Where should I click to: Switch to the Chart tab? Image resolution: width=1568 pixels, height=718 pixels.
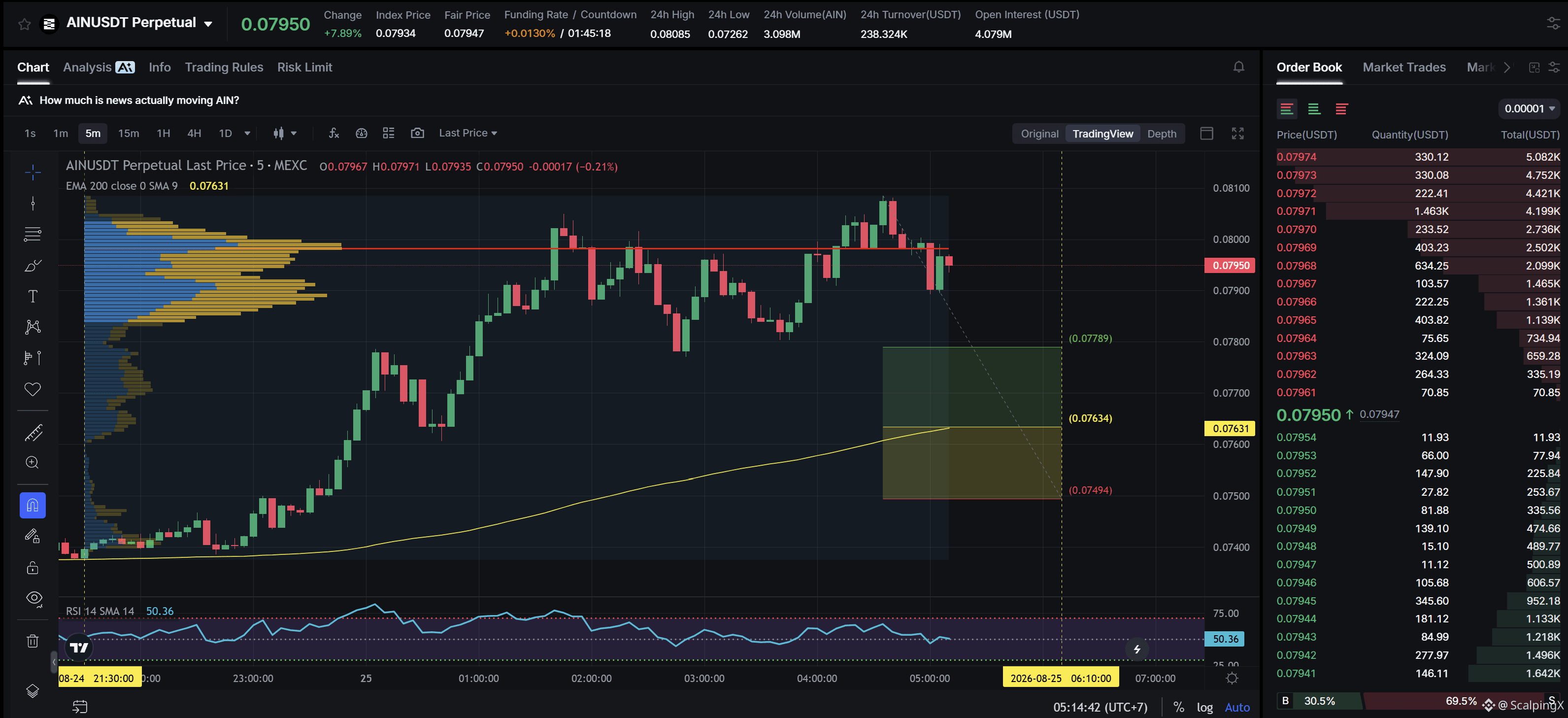pos(33,68)
